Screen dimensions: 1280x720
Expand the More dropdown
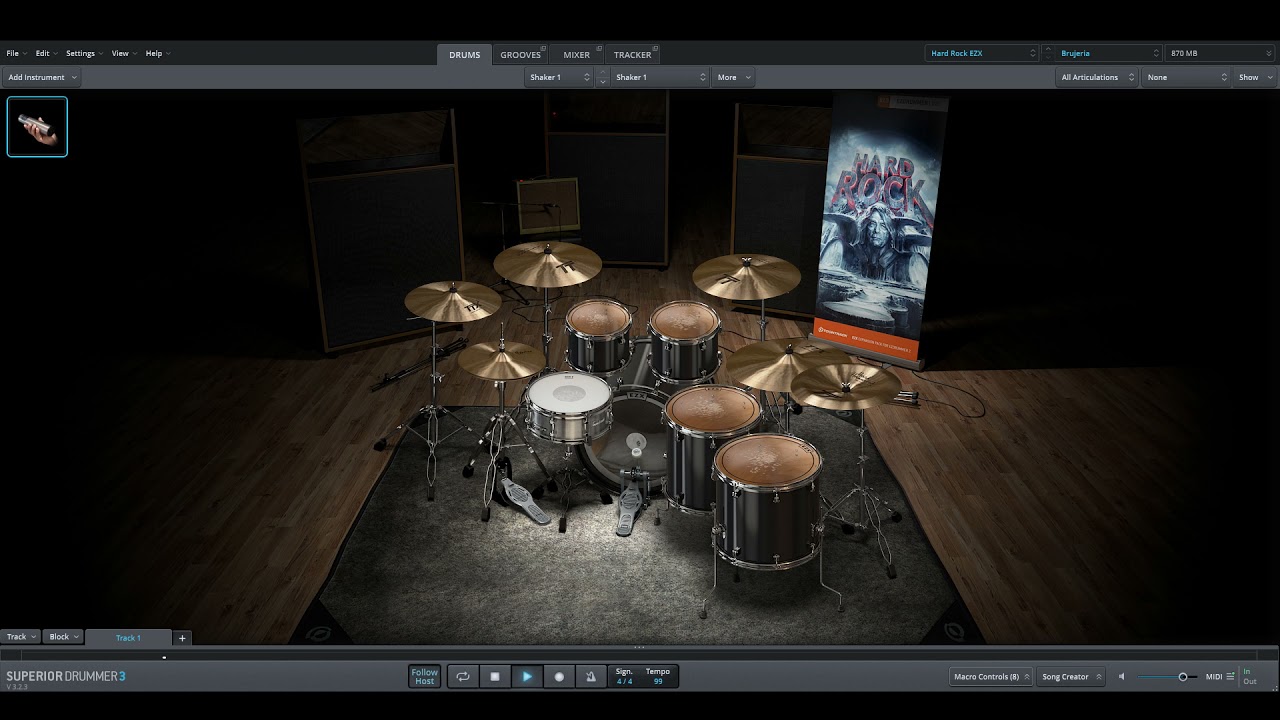[733, 77]
